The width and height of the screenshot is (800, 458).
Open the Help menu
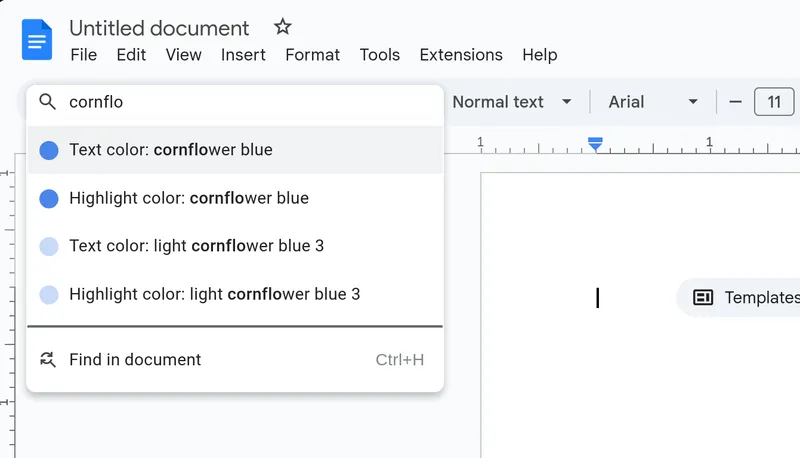pyautogui.click(x=539, y=55)
